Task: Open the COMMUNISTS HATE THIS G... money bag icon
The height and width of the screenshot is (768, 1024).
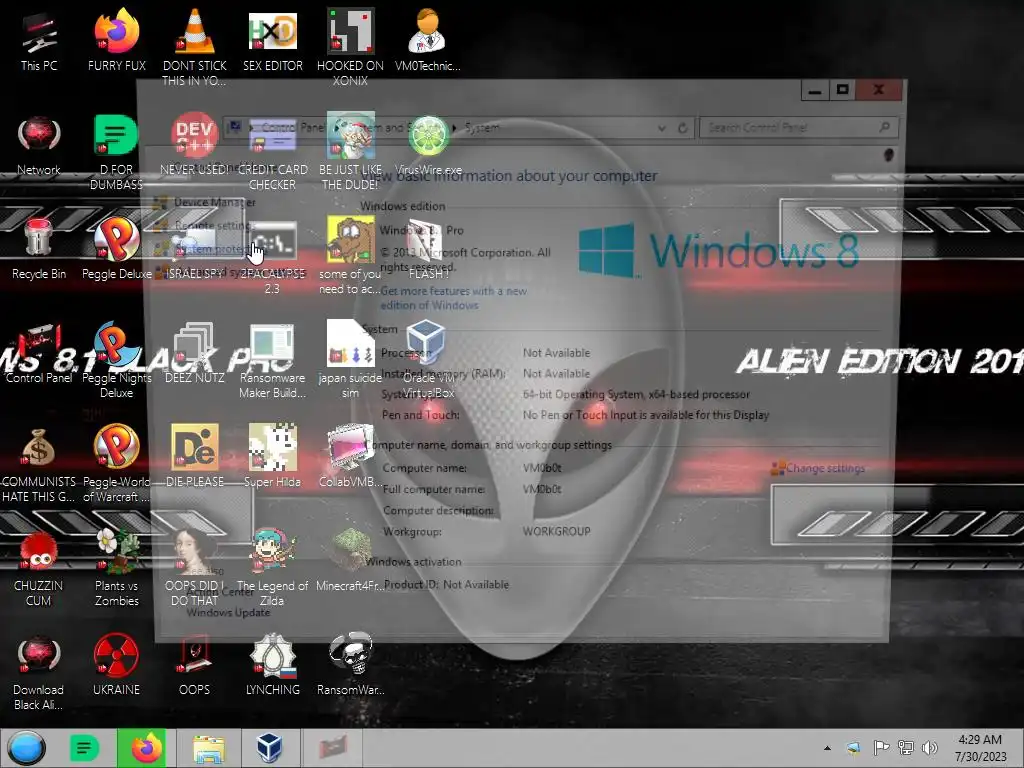Action: coord(39,464)
